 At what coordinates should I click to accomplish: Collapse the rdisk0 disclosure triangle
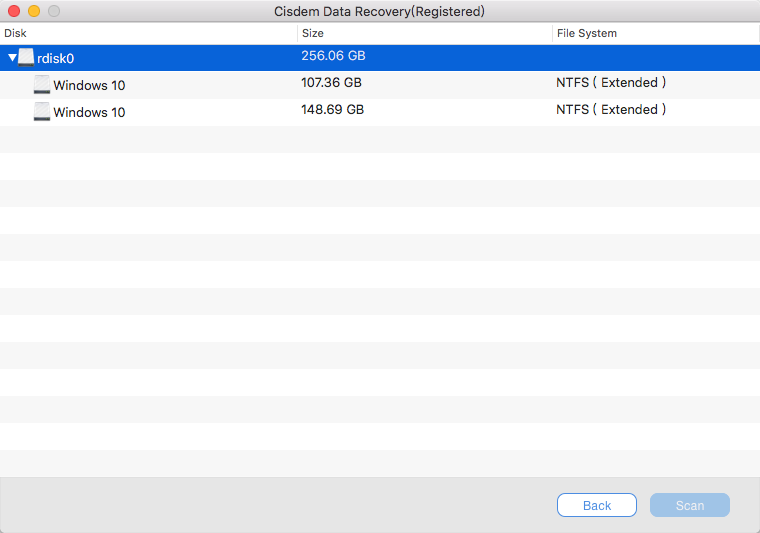coord(13,58)
